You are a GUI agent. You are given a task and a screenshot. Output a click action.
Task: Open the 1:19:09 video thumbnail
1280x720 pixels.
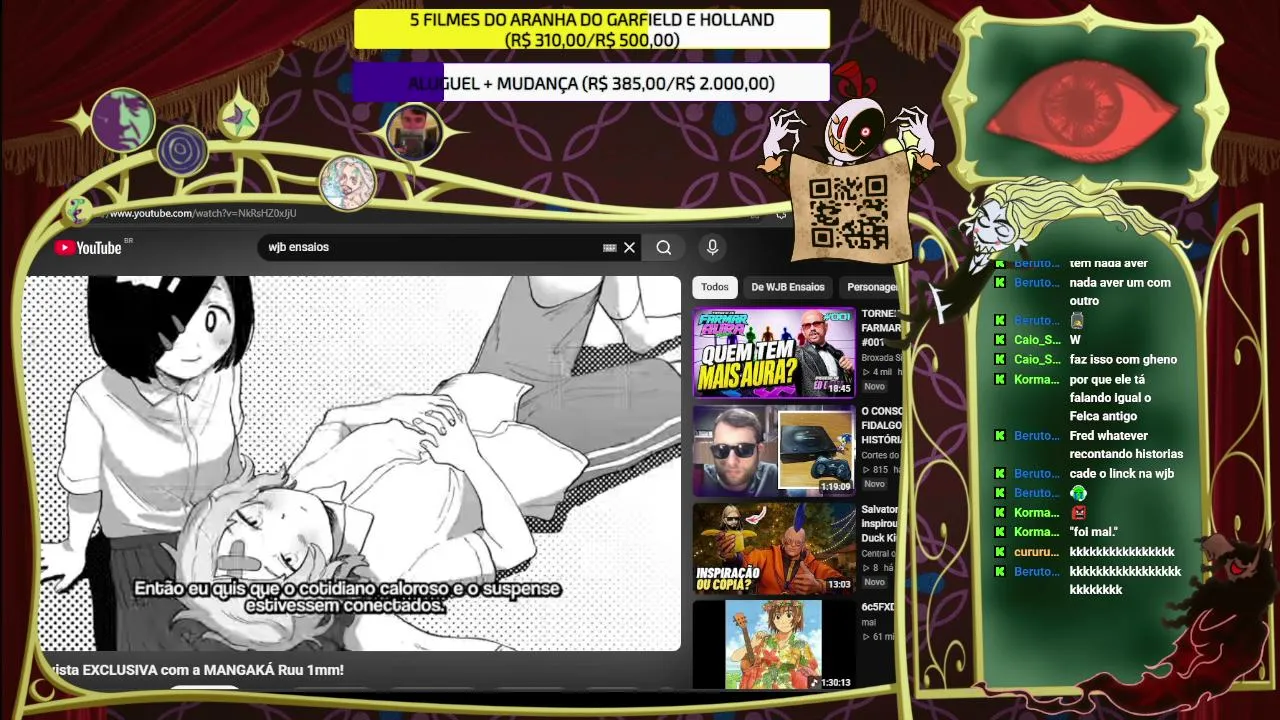tap(774, 450)
